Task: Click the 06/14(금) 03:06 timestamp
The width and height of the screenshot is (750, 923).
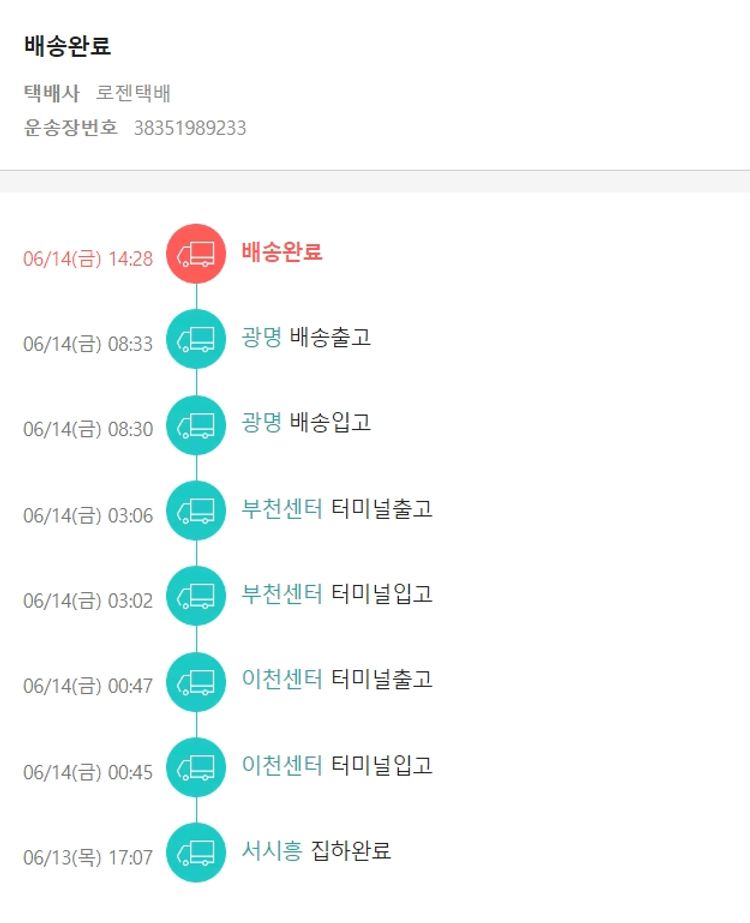Action: tap(88, 516)
